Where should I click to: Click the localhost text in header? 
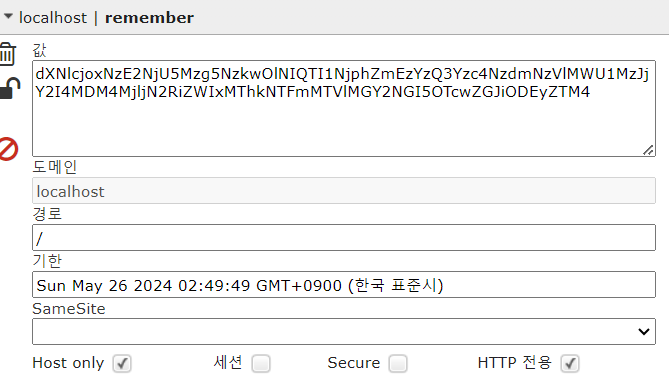[x=53, y=18]
